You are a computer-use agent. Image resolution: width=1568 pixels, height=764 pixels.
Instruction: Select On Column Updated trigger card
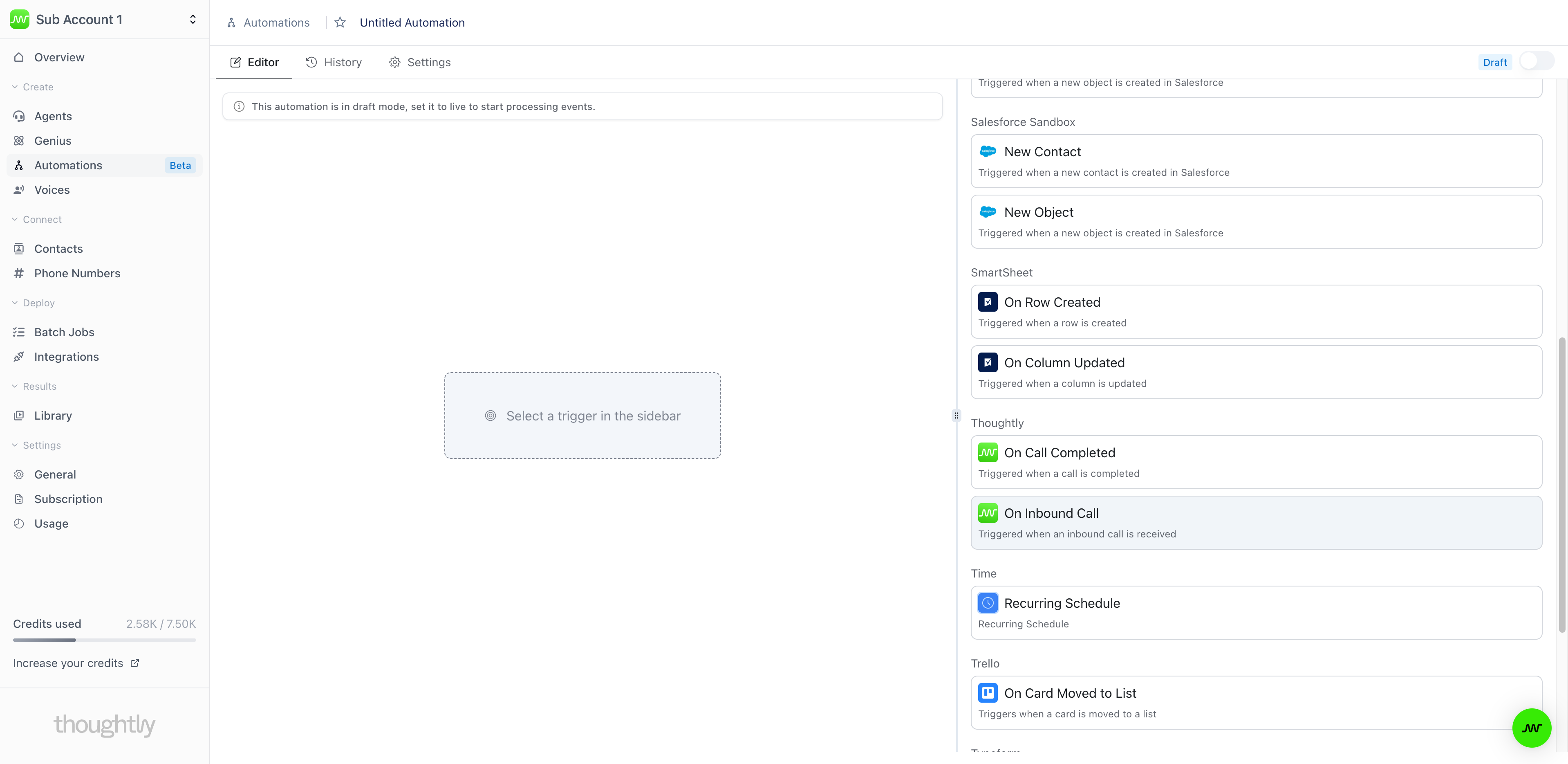1257,372
